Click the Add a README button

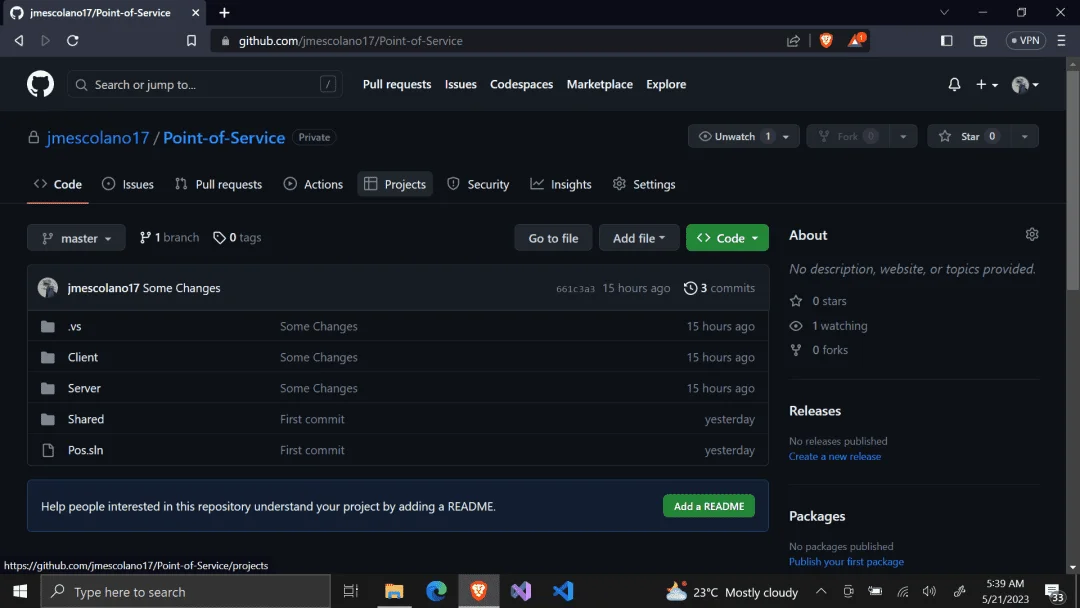click(x=709, y=506)
